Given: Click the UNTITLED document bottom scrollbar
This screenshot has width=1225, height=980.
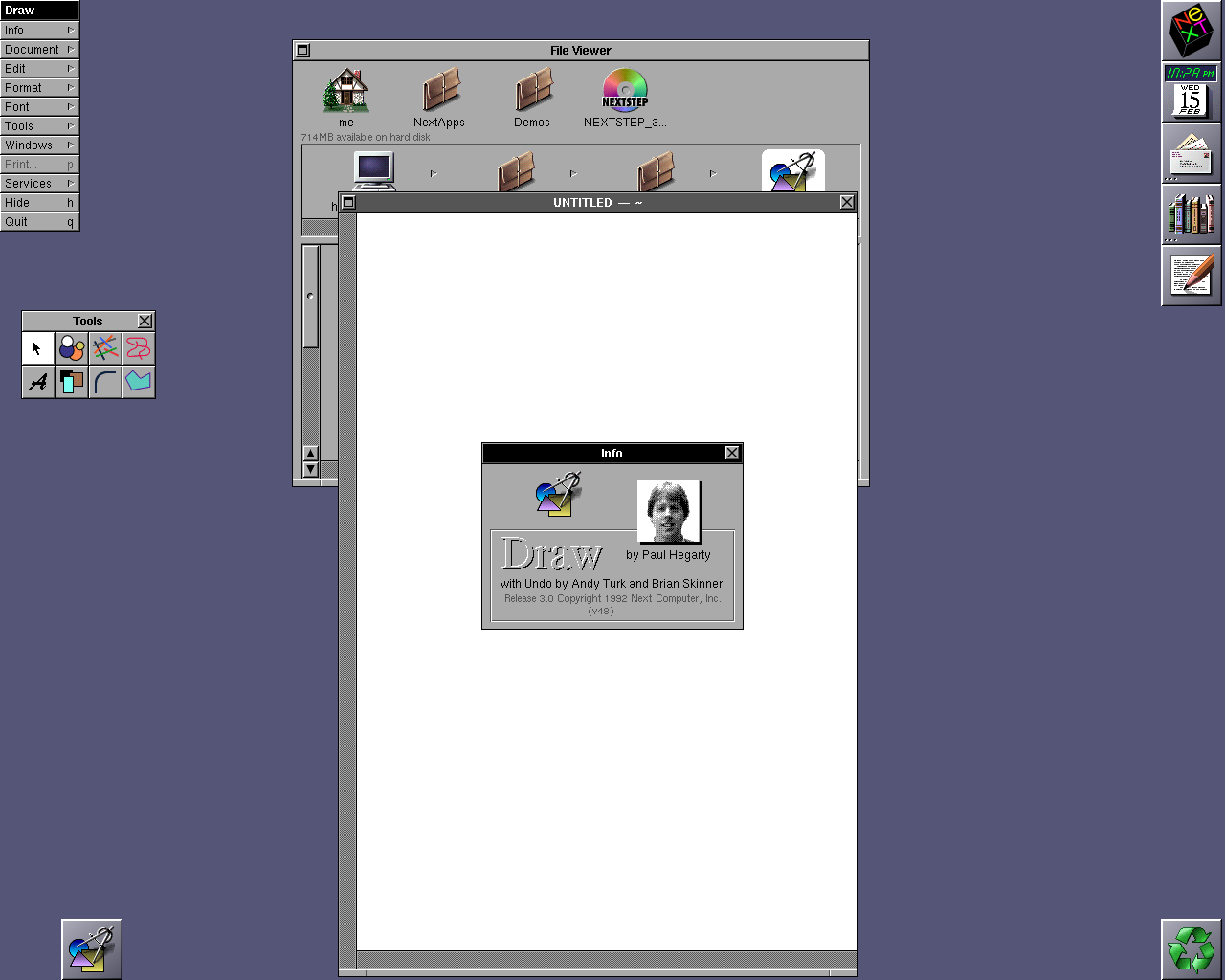Looking at the screenshot, I should pos(607,958).
